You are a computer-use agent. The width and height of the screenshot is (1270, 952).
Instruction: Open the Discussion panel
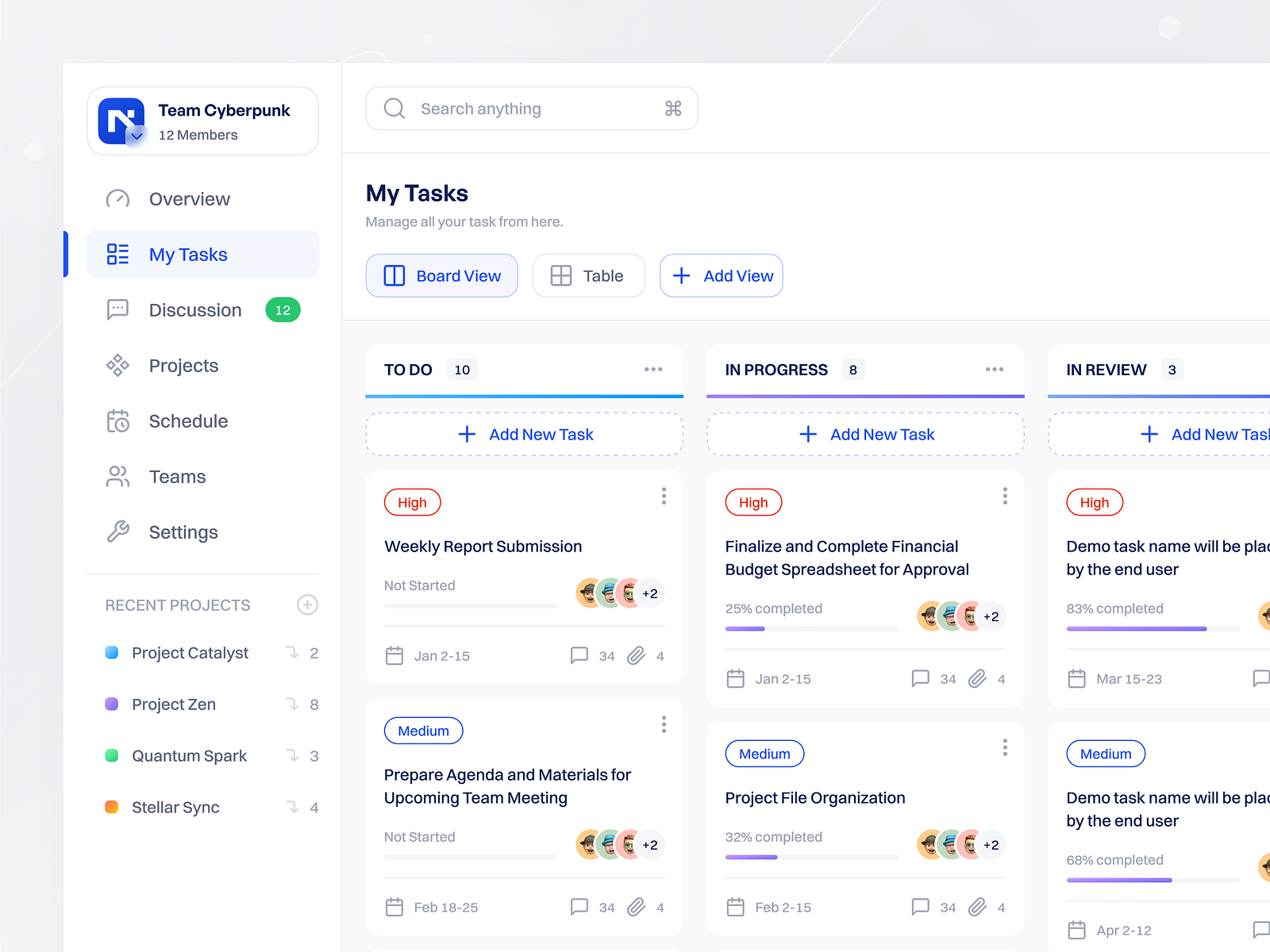click(x=117, y=309)
